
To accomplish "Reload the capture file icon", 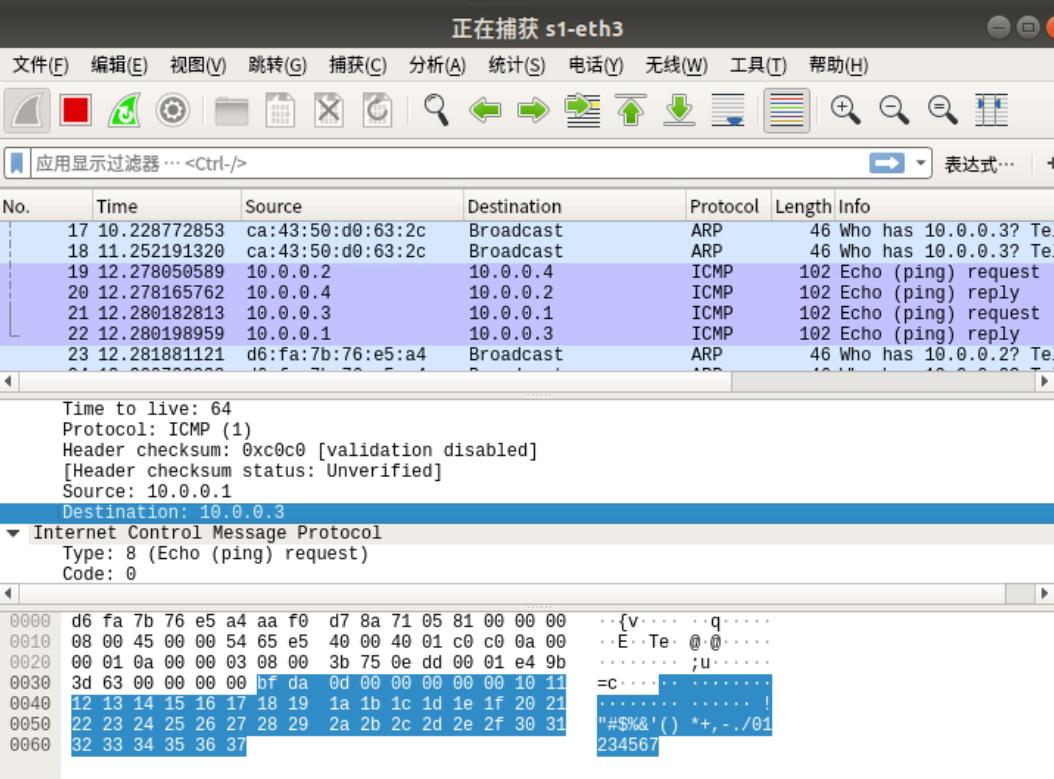I will coord(377,110).
